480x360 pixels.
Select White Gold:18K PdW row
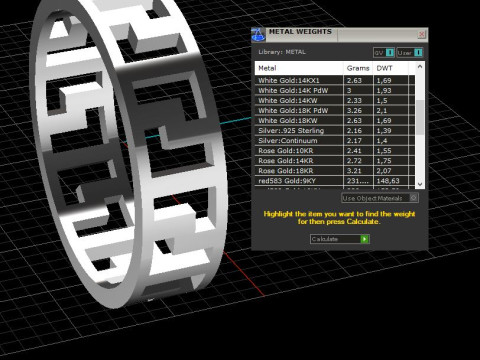point(335,110)
